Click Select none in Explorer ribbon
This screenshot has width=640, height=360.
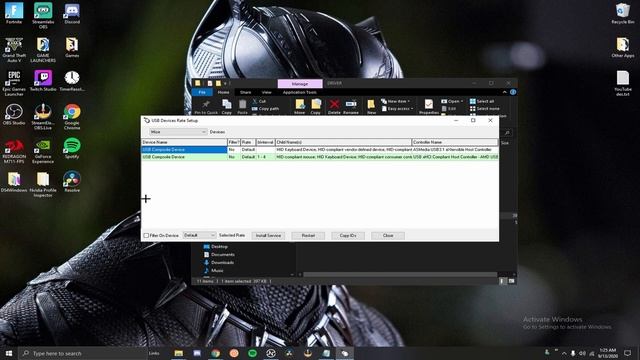484,109
